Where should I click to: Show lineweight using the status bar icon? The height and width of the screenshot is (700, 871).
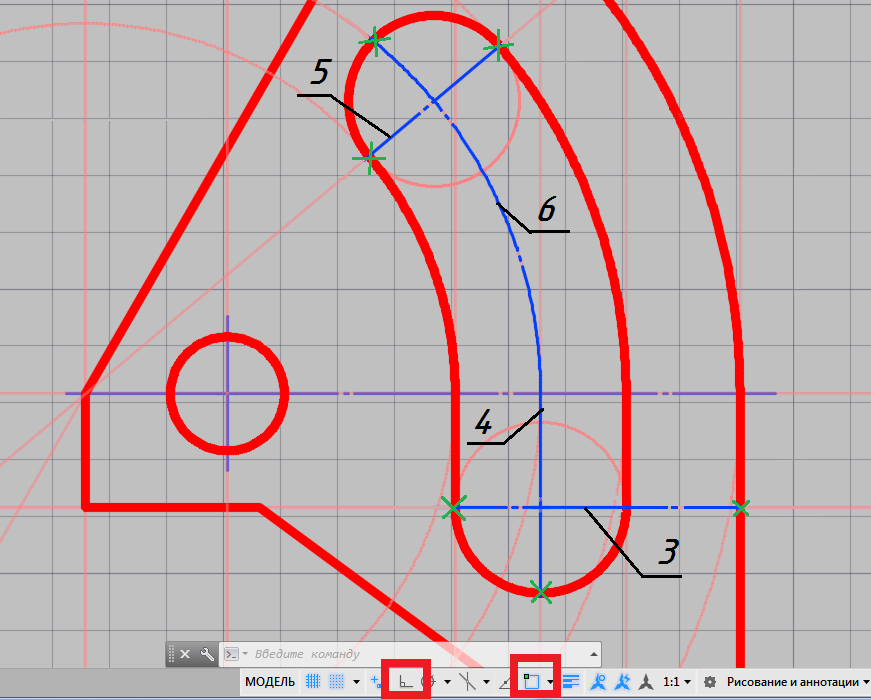tap(572, 682)
